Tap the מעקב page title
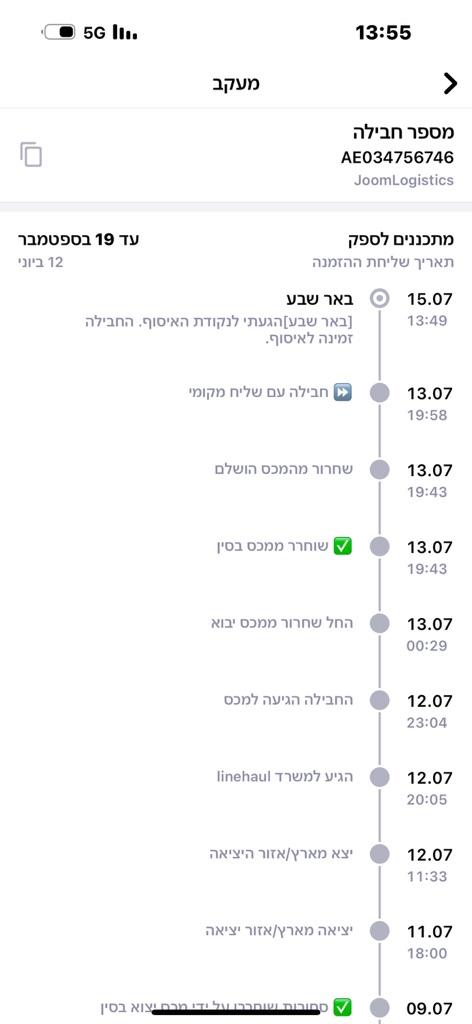The width and height of the screenshot is (472, 1024). pos(236,83)
